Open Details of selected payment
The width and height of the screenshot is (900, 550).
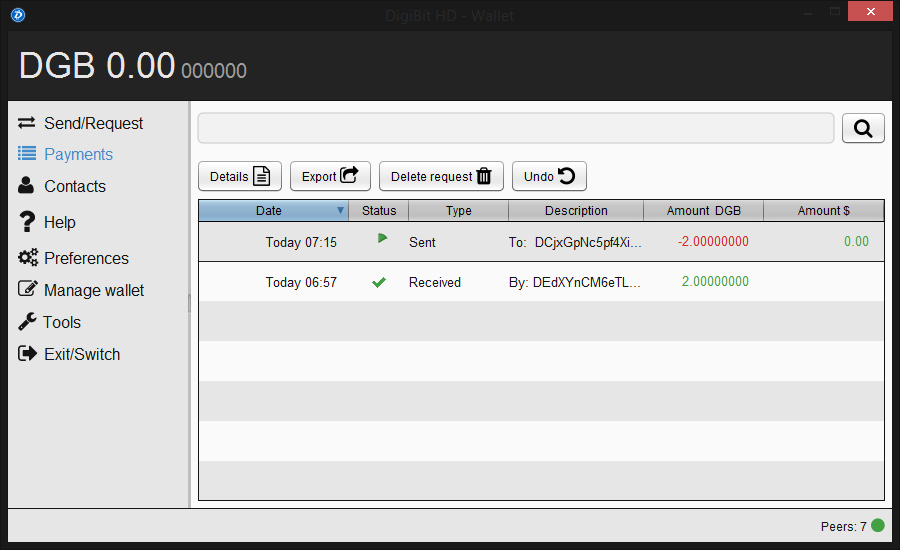(x=240, y=176)
